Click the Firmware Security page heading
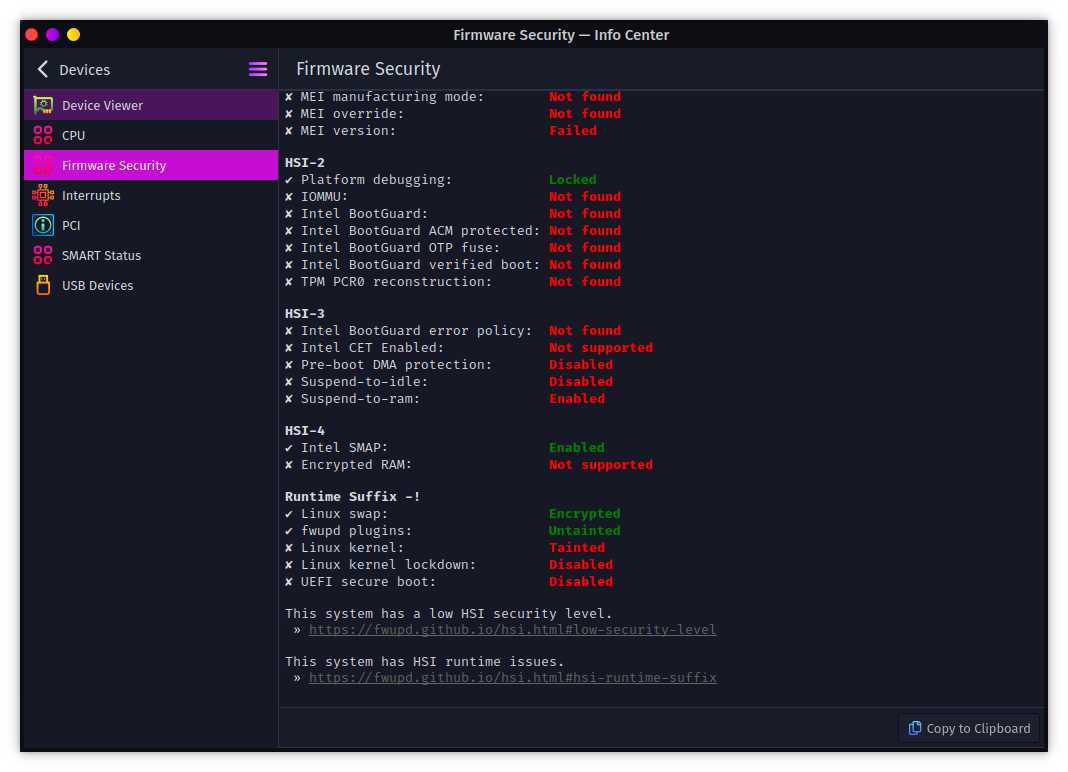 point(368,69)
